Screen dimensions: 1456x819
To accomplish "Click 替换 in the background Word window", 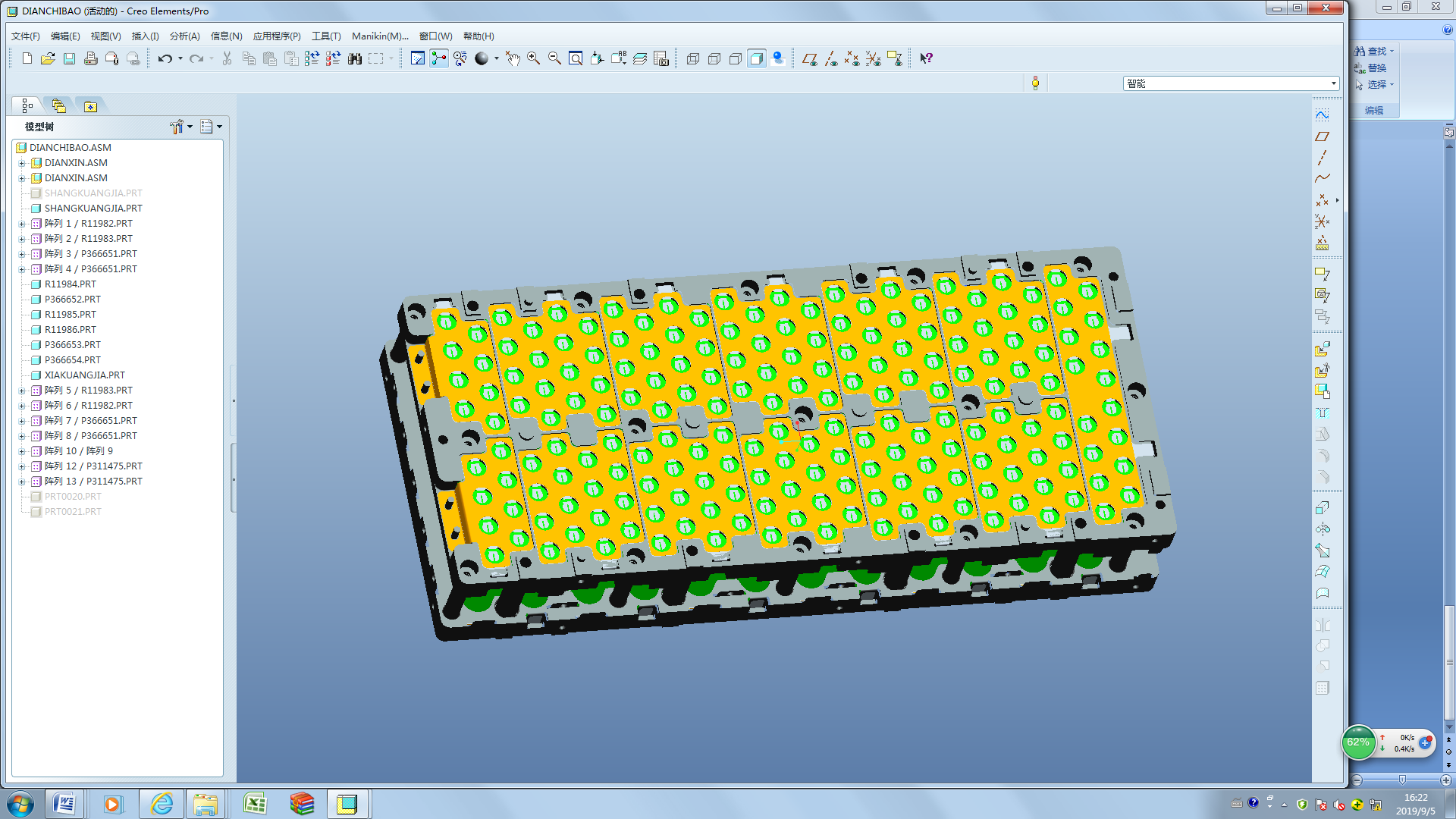I will pyautogui.click(x=1371, y=67).
